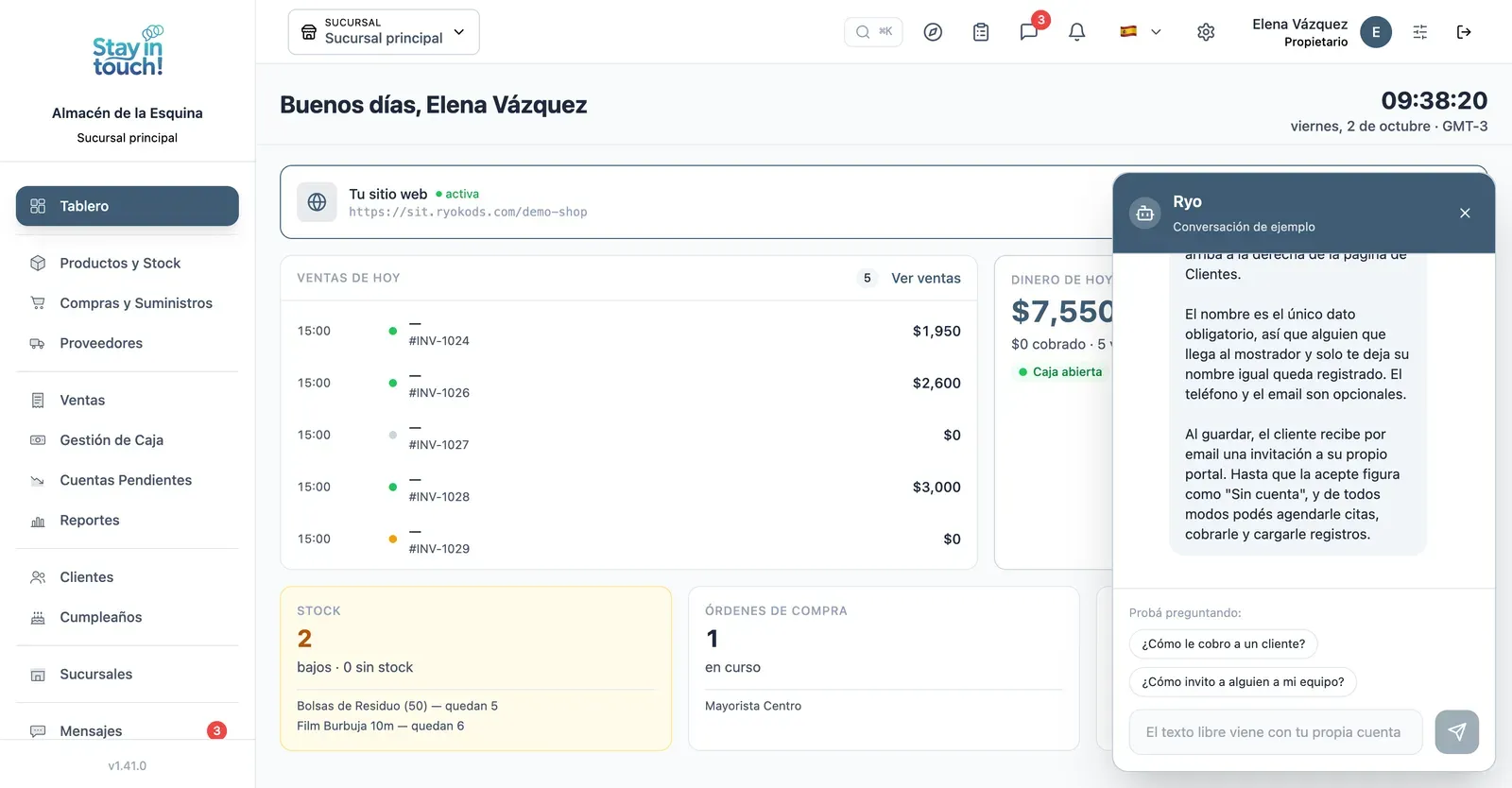Expand the Sucursal principal dropdown
The image size is (1512, 788).
(384, 32)
